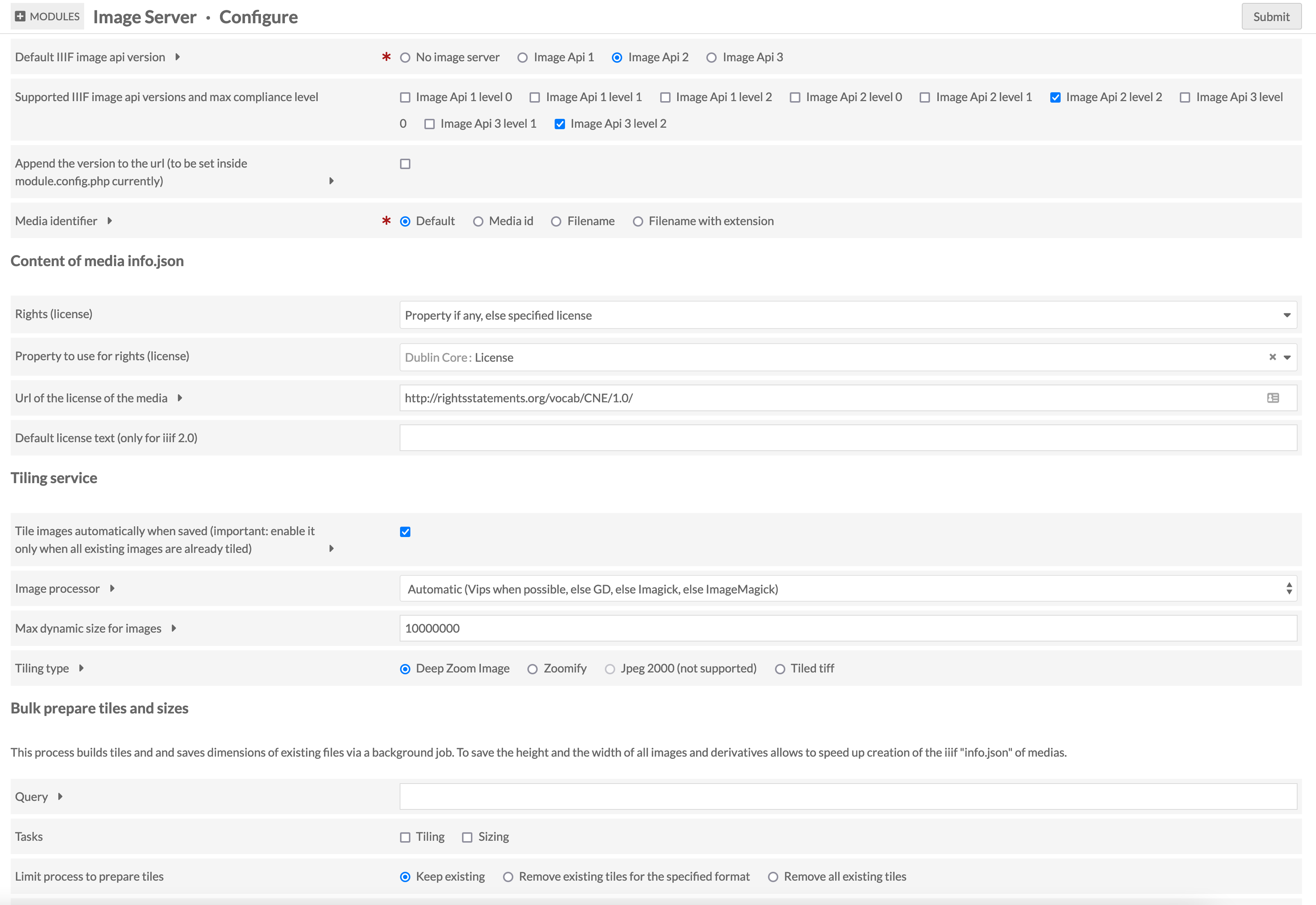Select Image Api 1 as default version
The width and height of the screenshot is (1316, 905).
click(523, 58)
